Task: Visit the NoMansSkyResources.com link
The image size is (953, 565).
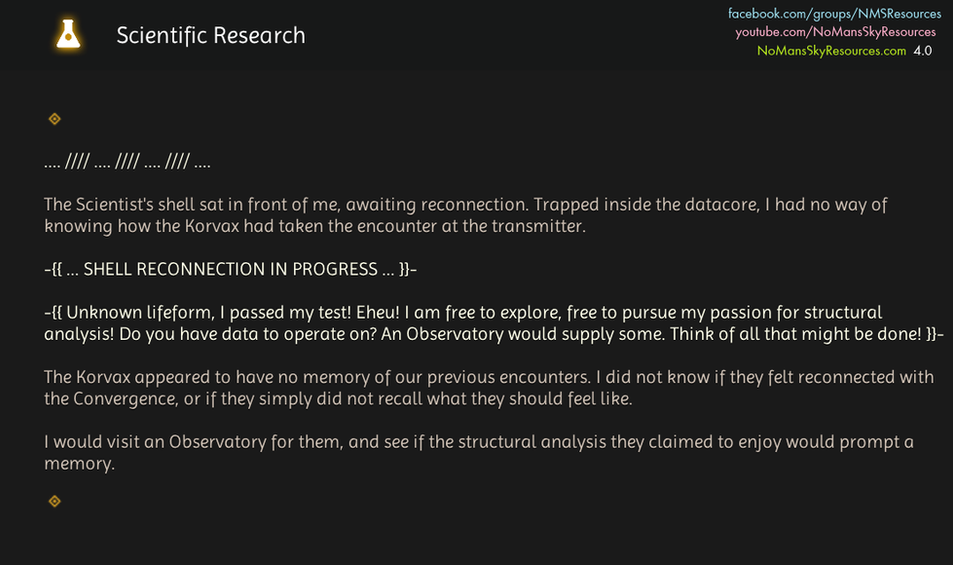Action: pyautogui.click(x=831, y=51)
